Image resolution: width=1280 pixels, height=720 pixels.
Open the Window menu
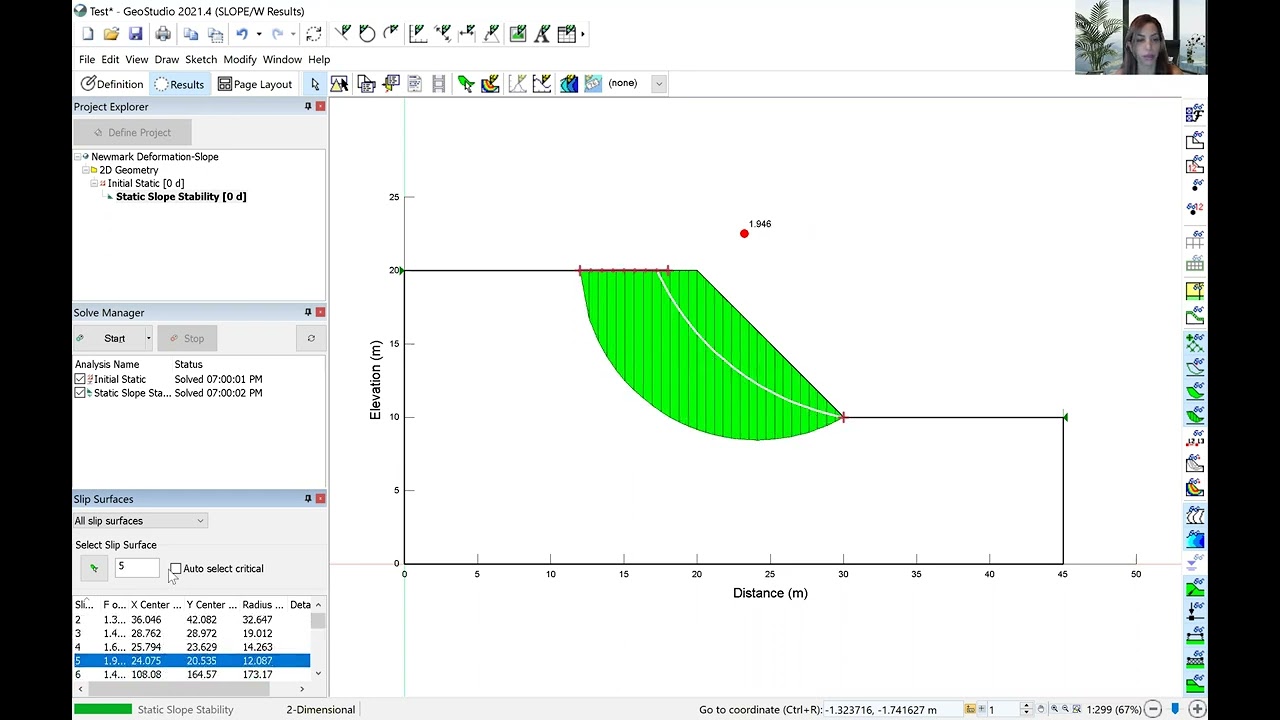click(282, 59)
